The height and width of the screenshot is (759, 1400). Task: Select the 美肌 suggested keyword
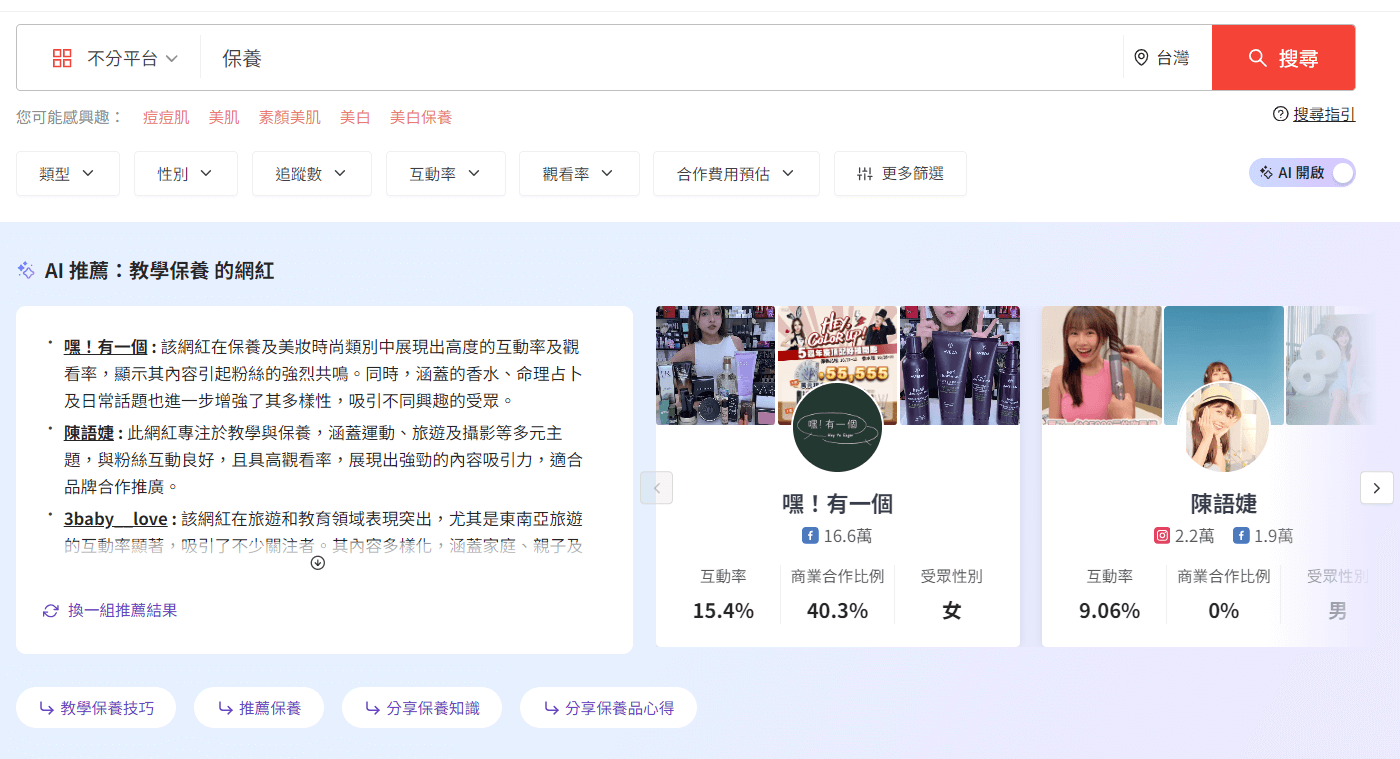[x=224, y=117]
